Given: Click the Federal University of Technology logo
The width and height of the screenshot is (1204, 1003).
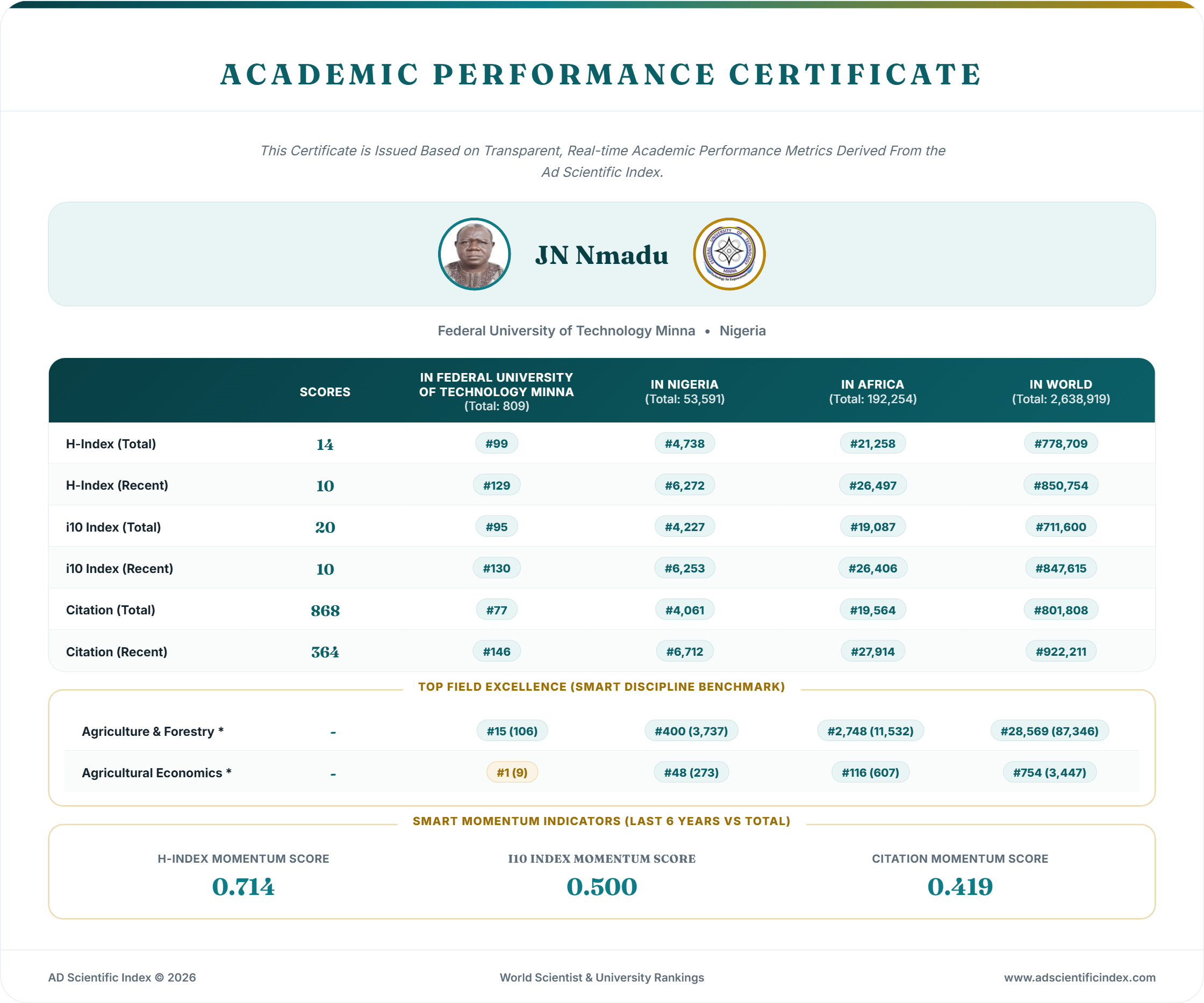Looking at the screenshot, I should 729,254.
